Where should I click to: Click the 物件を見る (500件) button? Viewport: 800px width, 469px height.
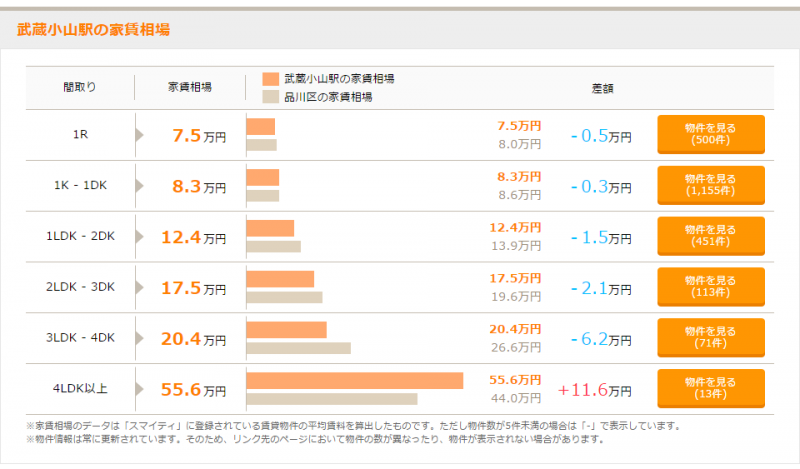point(710,135)
